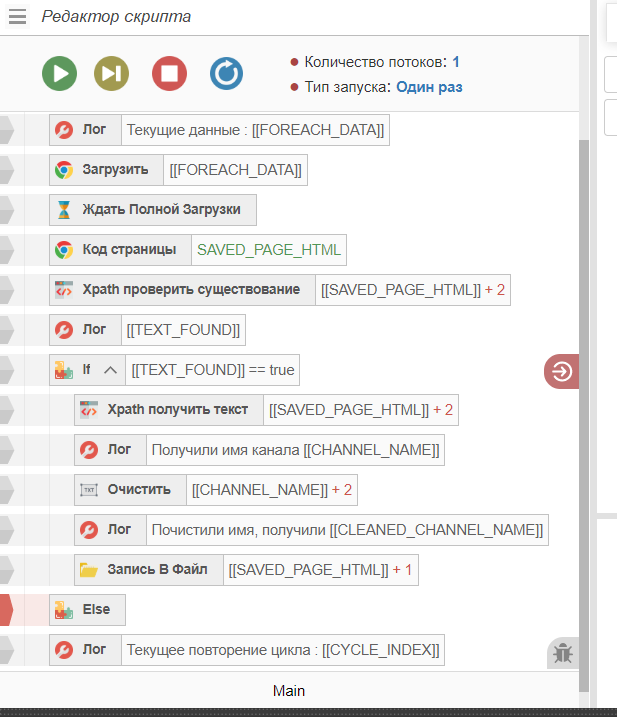Screen dimensions: 617x717
Task: Open the 'Код страницы' action block
Action: point(119,250)
